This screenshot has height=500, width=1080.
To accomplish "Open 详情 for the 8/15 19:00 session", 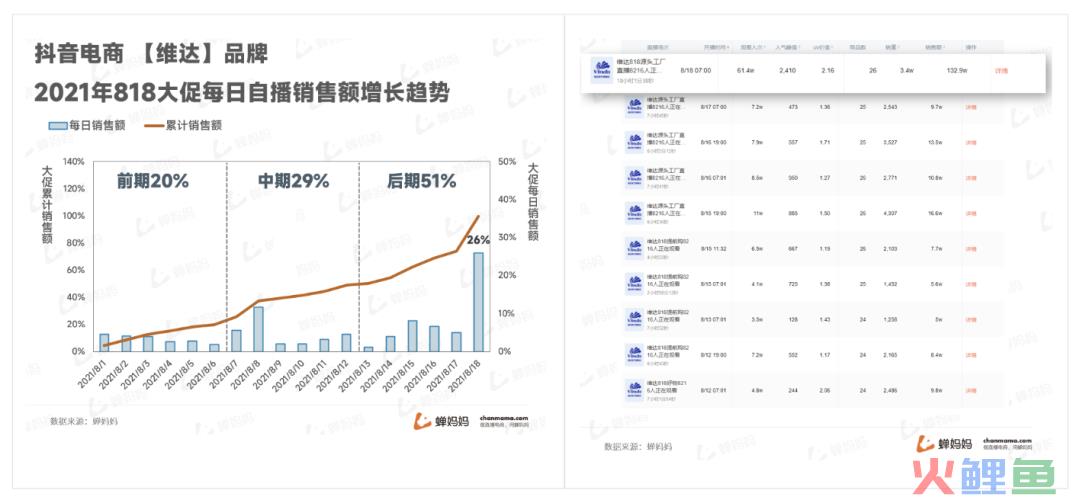I will 970,213.
